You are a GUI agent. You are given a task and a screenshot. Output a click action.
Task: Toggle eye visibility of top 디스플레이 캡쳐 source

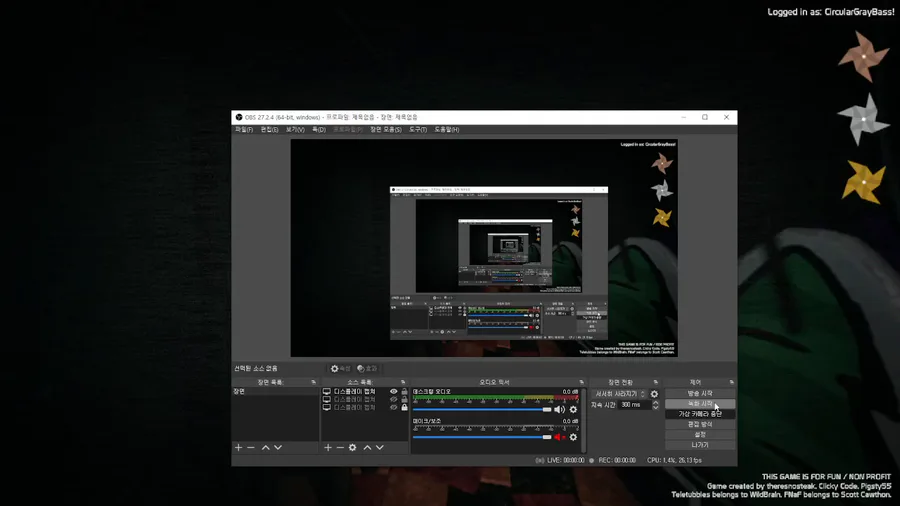point(394,392)
